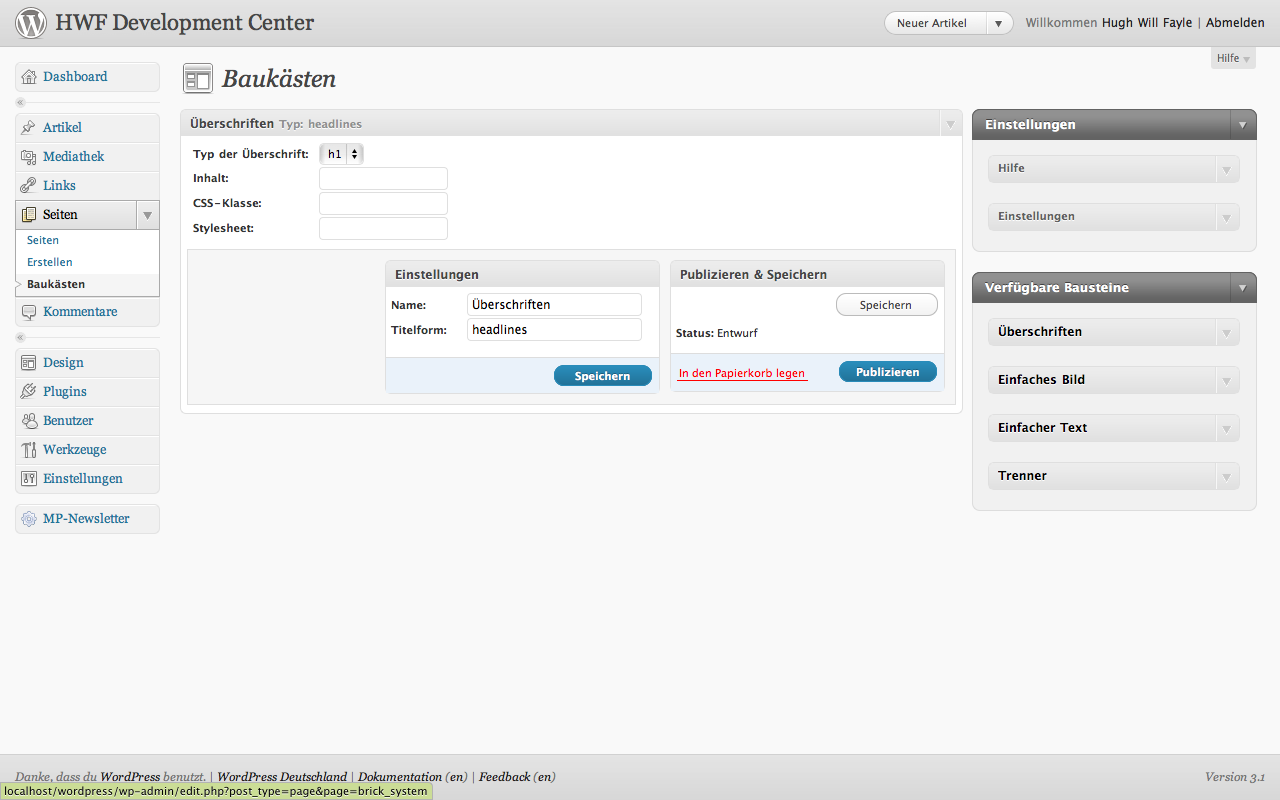The height and width of the screenshot is (800, 1280).
Task: Select the Erstellen submenu entry
Action: (x=50, y=262)
